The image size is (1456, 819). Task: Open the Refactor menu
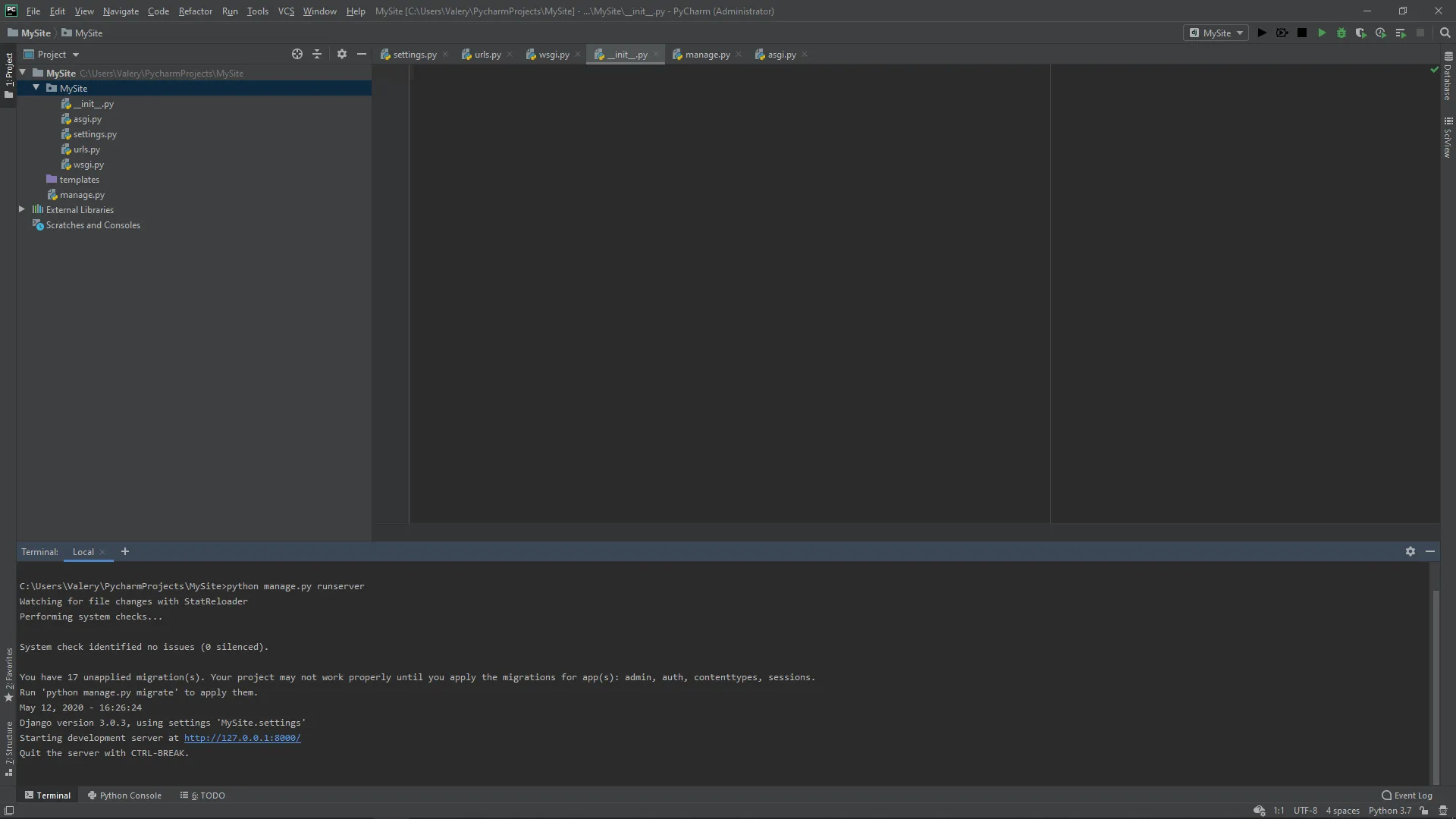(x=195, y=11)
